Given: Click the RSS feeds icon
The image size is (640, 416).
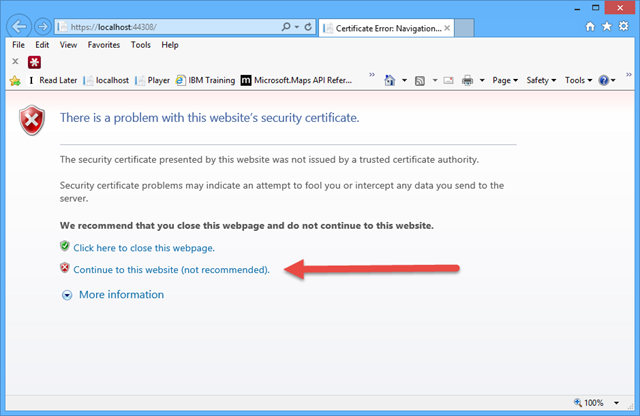Looking at the screenshot, I should [420, 80].
